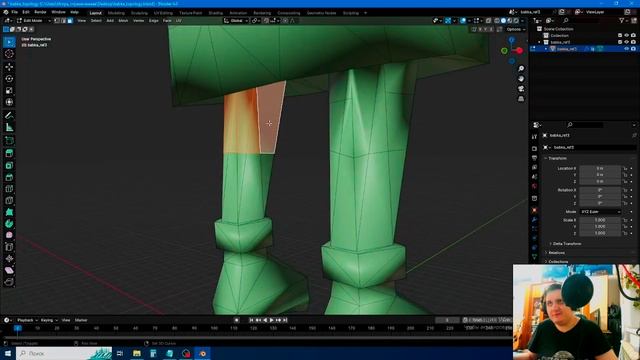Select the Shear tool

(9, 270)
